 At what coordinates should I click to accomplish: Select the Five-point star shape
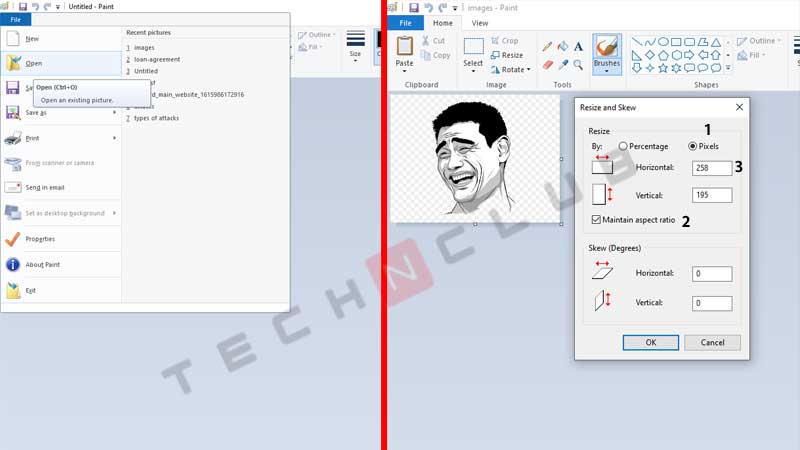(x=663, y=68)
